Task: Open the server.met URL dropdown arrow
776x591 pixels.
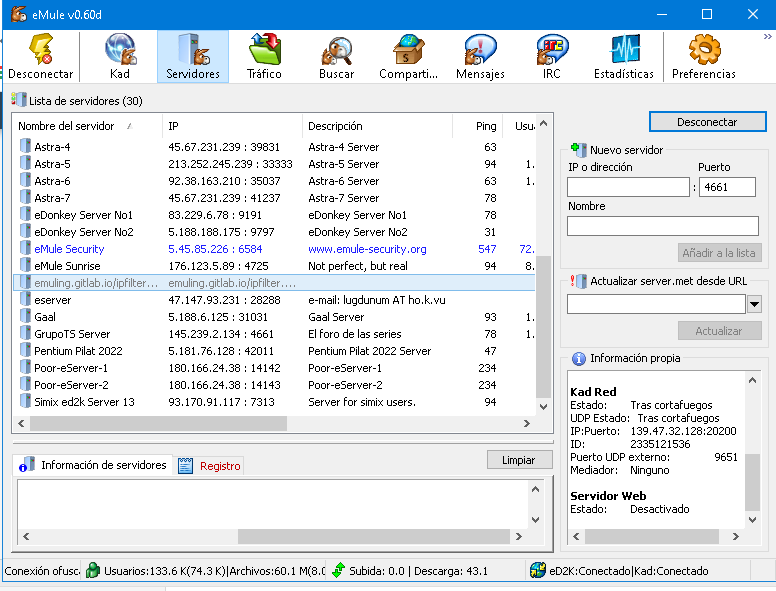Action: (754, 304)
